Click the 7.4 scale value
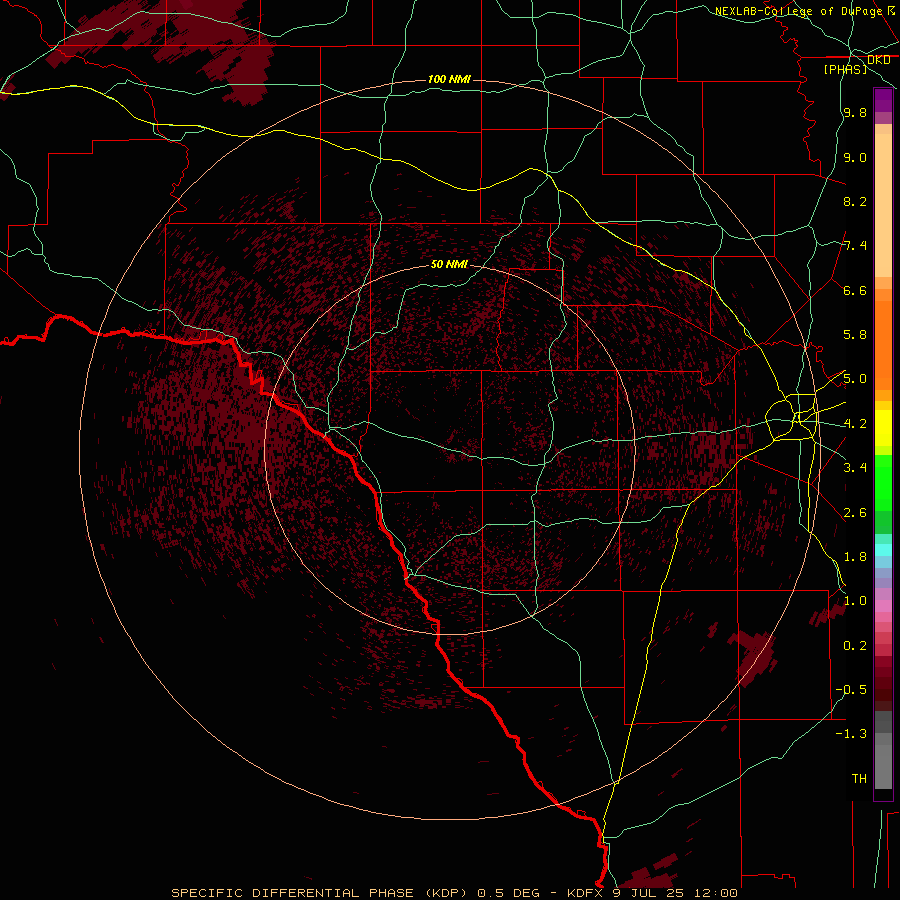The image size is (900, 900). click(x=855, y=246)
